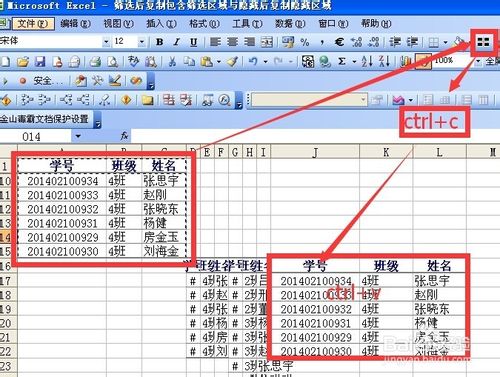Toggle align right
Viewport: 500px width, 377px height.
coord(249,42)
